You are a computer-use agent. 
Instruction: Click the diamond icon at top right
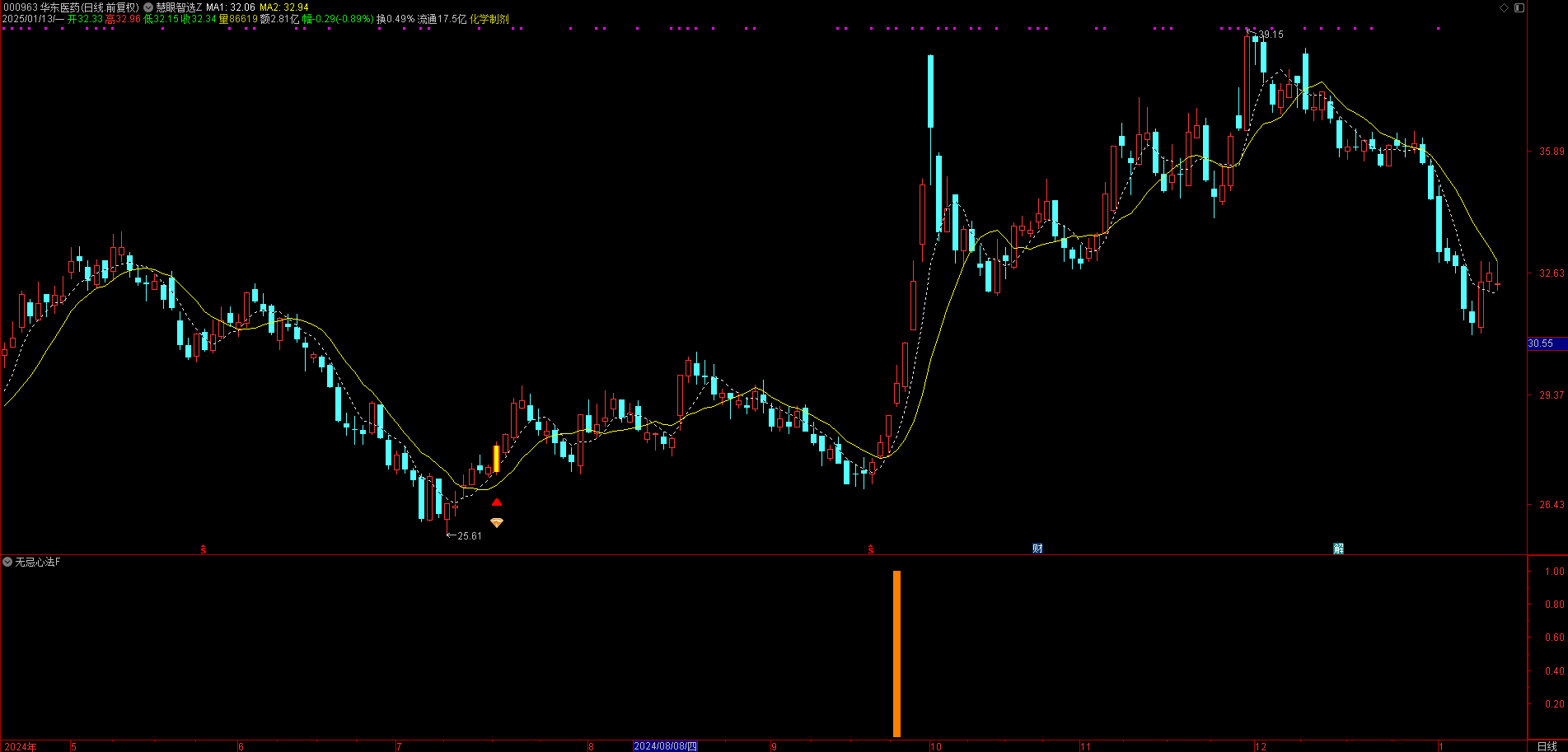pos(1504,7)
